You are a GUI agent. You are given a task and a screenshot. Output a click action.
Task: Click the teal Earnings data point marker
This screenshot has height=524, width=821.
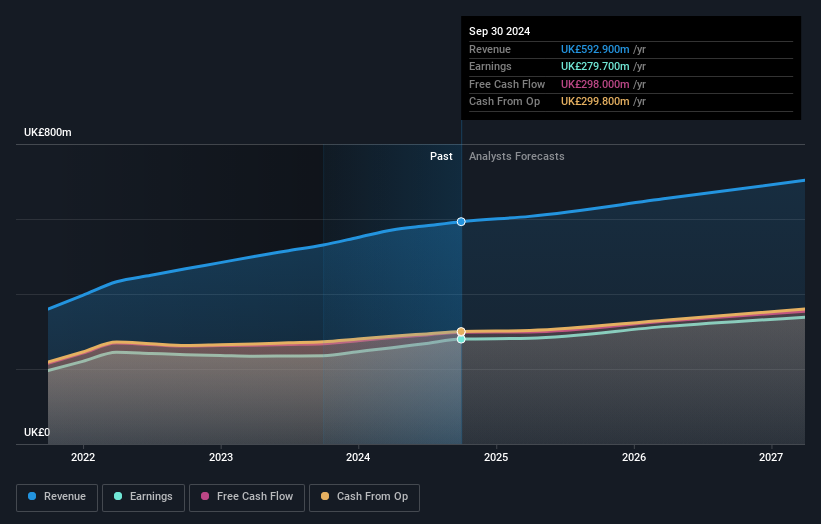click(x=461, y=339)
